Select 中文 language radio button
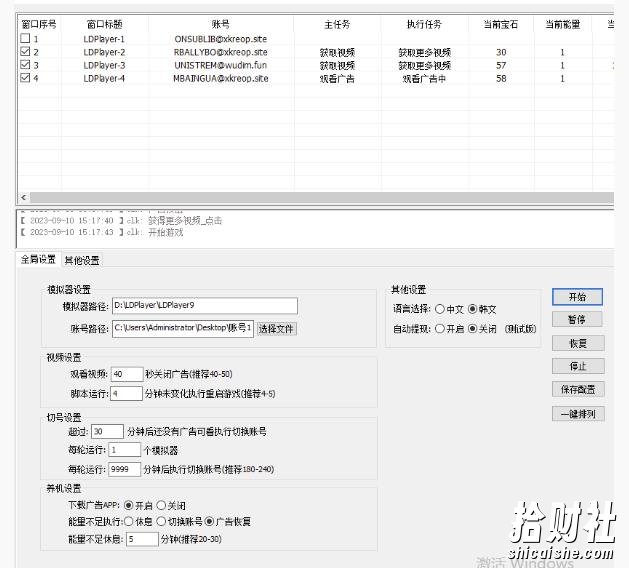Viewport: 629px width, 568px height. pos(440,309)
